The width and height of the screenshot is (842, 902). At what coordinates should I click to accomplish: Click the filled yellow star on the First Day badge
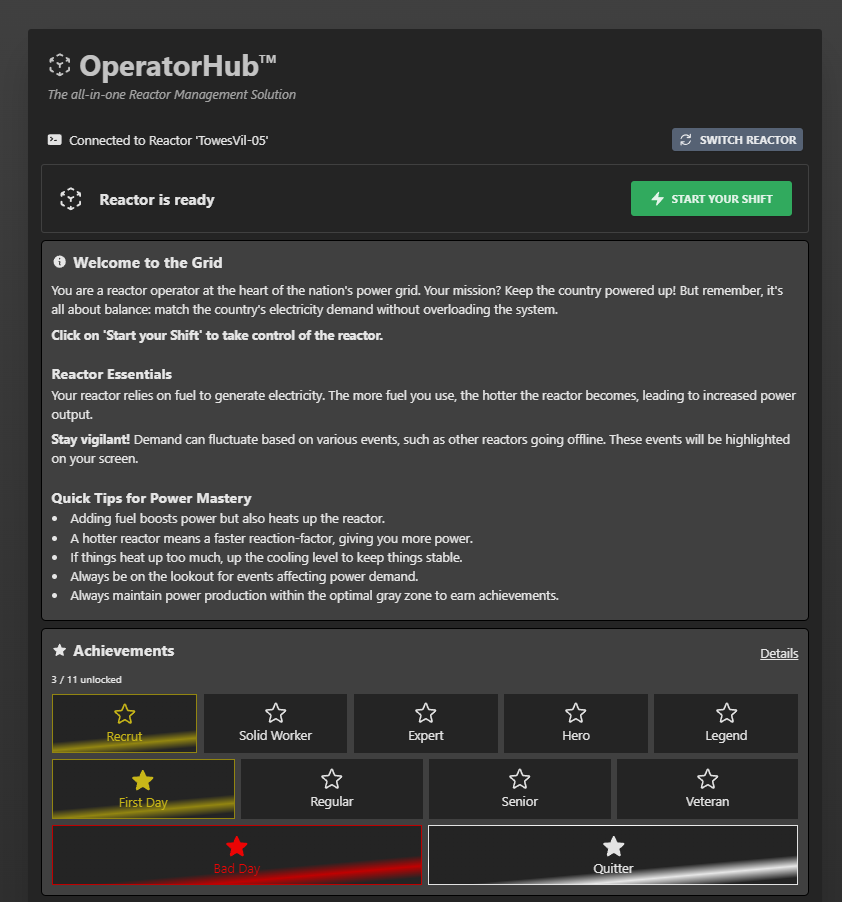coord(143,778)
